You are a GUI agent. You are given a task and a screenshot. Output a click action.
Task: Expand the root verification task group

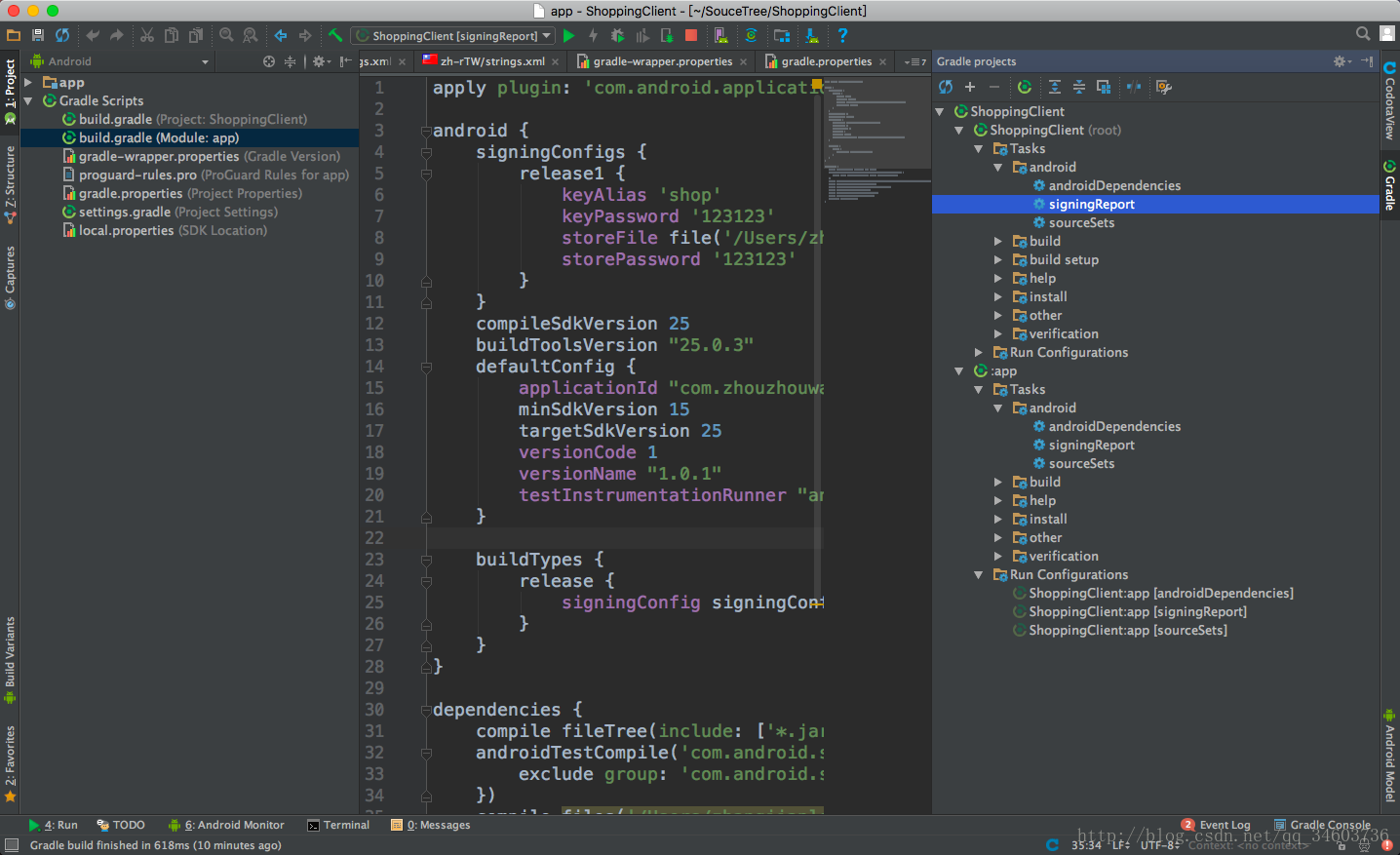click(x=997, y=334)
